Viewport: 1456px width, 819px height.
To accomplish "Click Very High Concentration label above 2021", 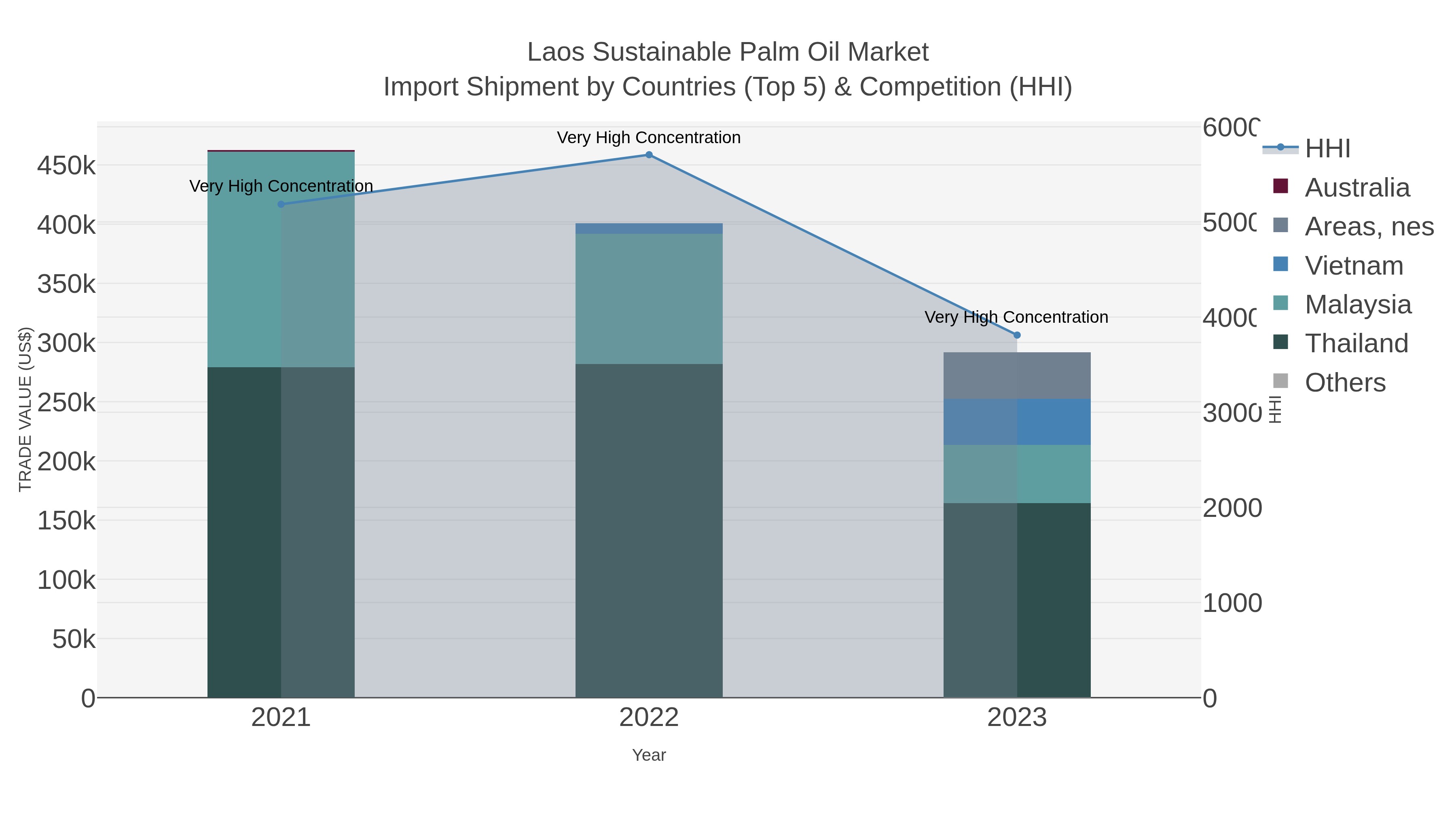I will point(281,186).
